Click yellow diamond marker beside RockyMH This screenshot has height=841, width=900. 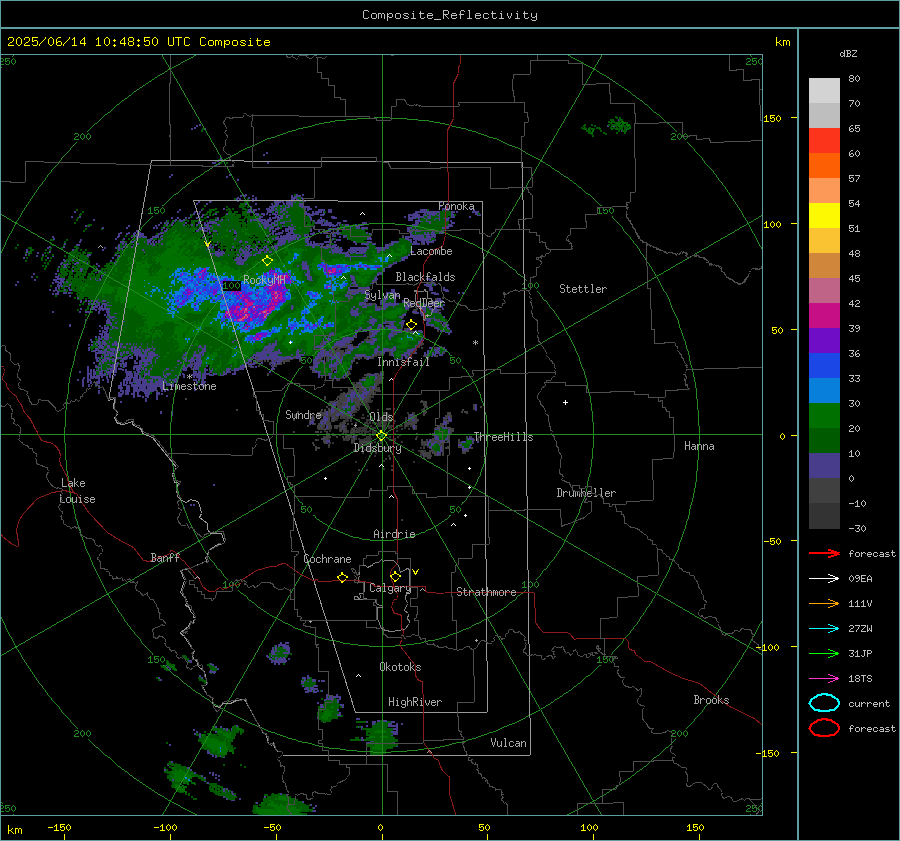pyautogui.click(x=267, y=261)
